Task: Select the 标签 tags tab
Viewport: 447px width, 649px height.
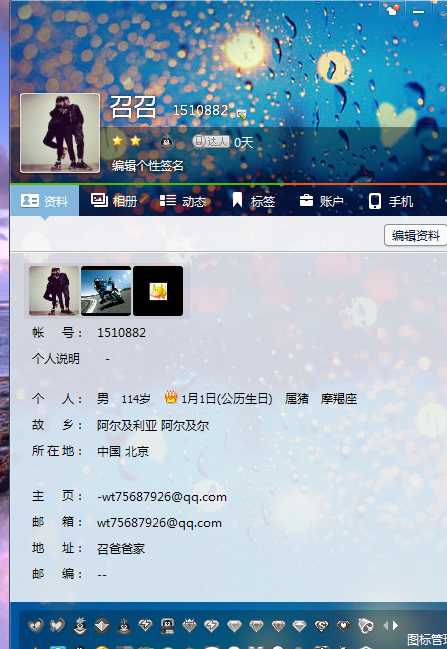Action: [253, 201]
